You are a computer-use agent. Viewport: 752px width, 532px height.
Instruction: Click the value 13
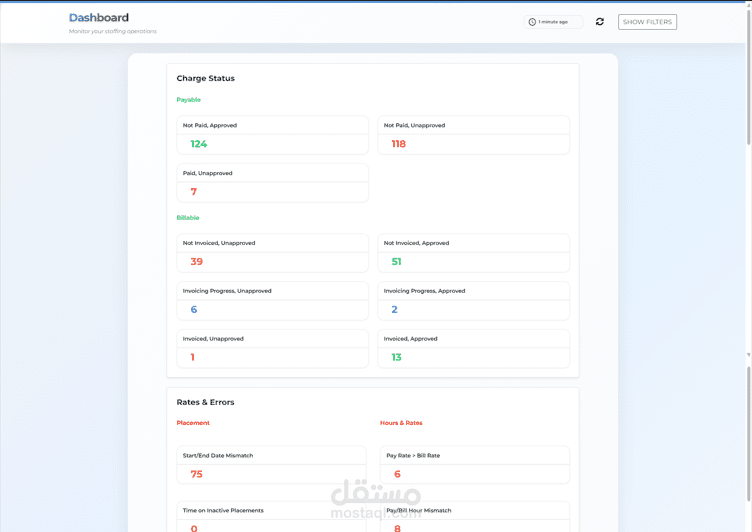pyautogui.click(x=396, y=357)
